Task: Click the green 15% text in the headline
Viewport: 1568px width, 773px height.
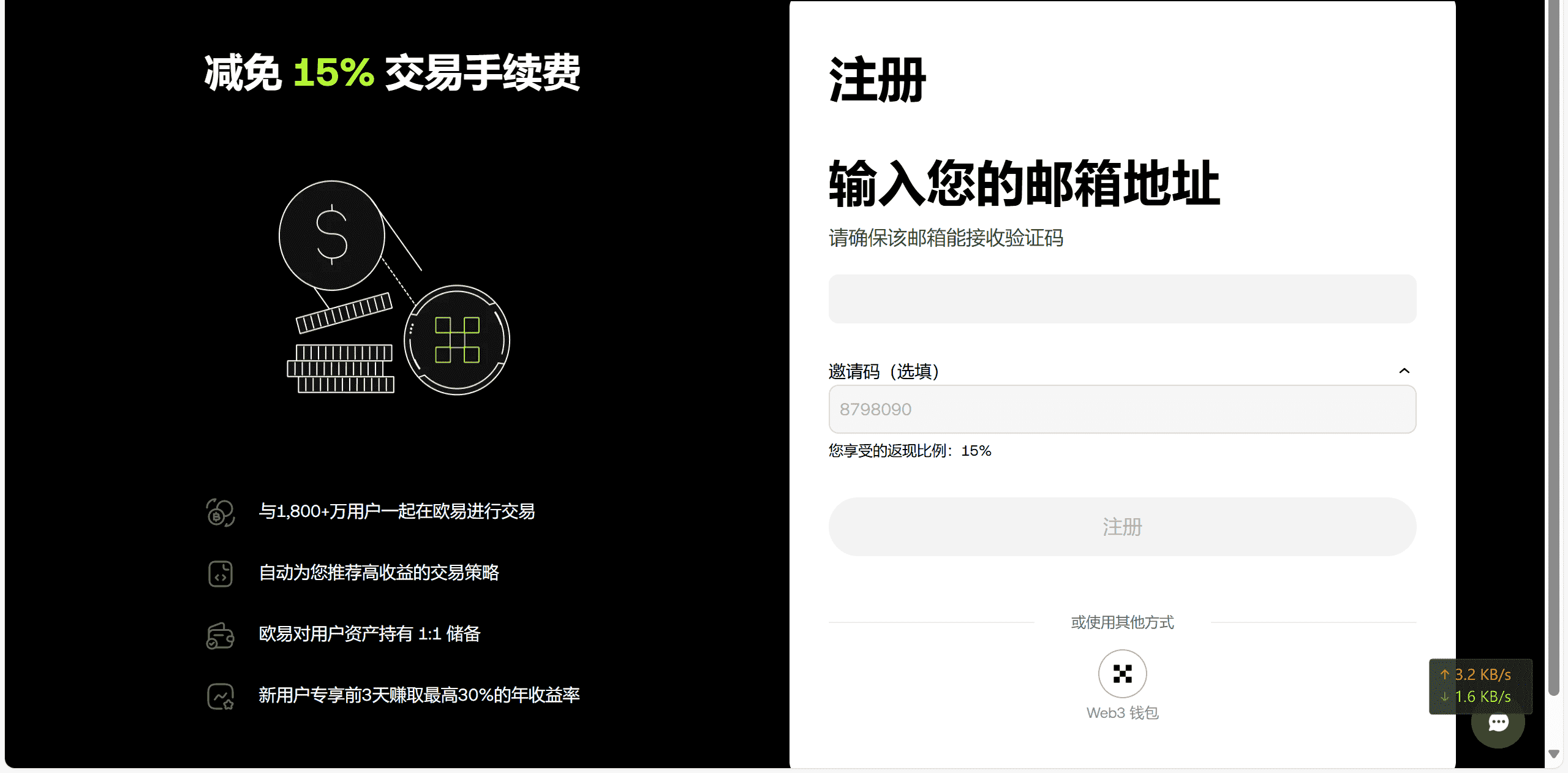Action: [333, 72]
